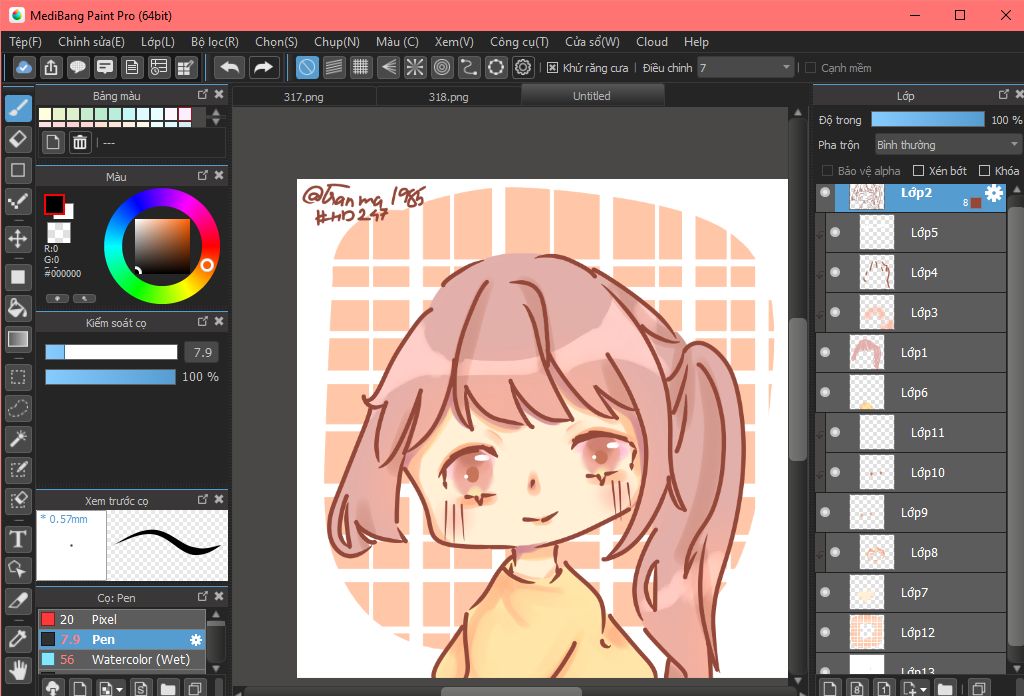Switch to the 317.png tab
The image size is (1024, 696).
click(304, 97)
